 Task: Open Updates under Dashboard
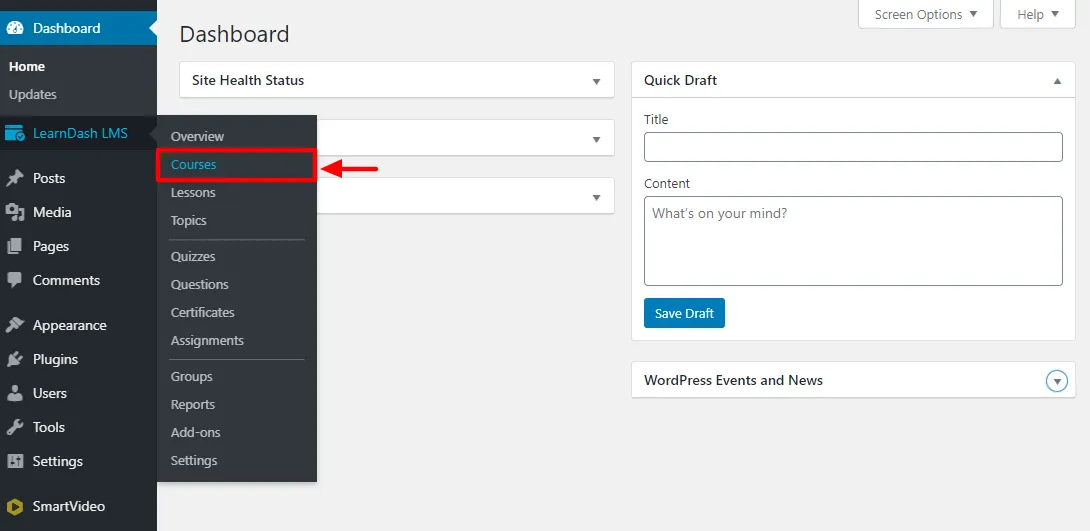(x=33, y=95)
